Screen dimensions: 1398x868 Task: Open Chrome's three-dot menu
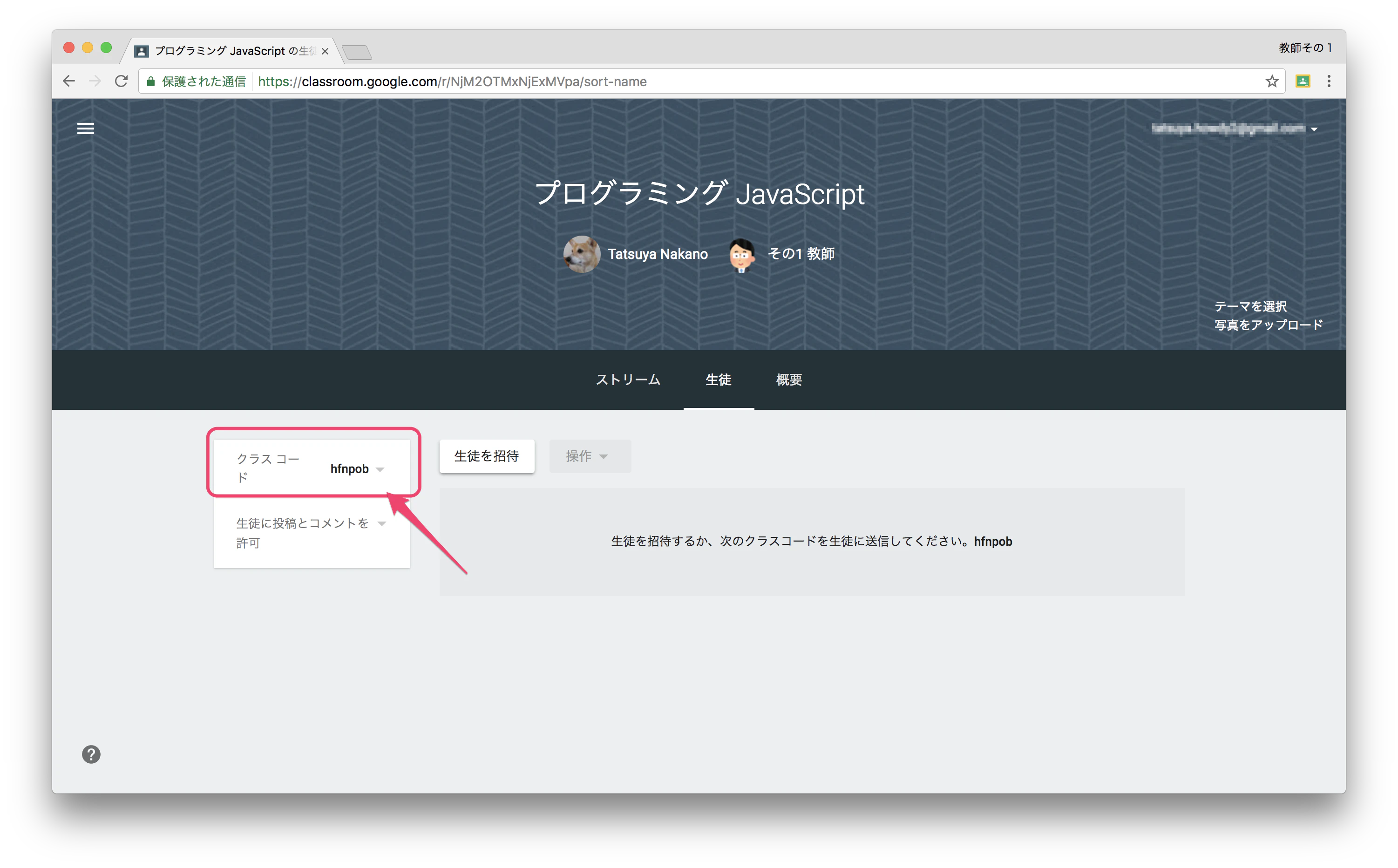[1329, 81]
